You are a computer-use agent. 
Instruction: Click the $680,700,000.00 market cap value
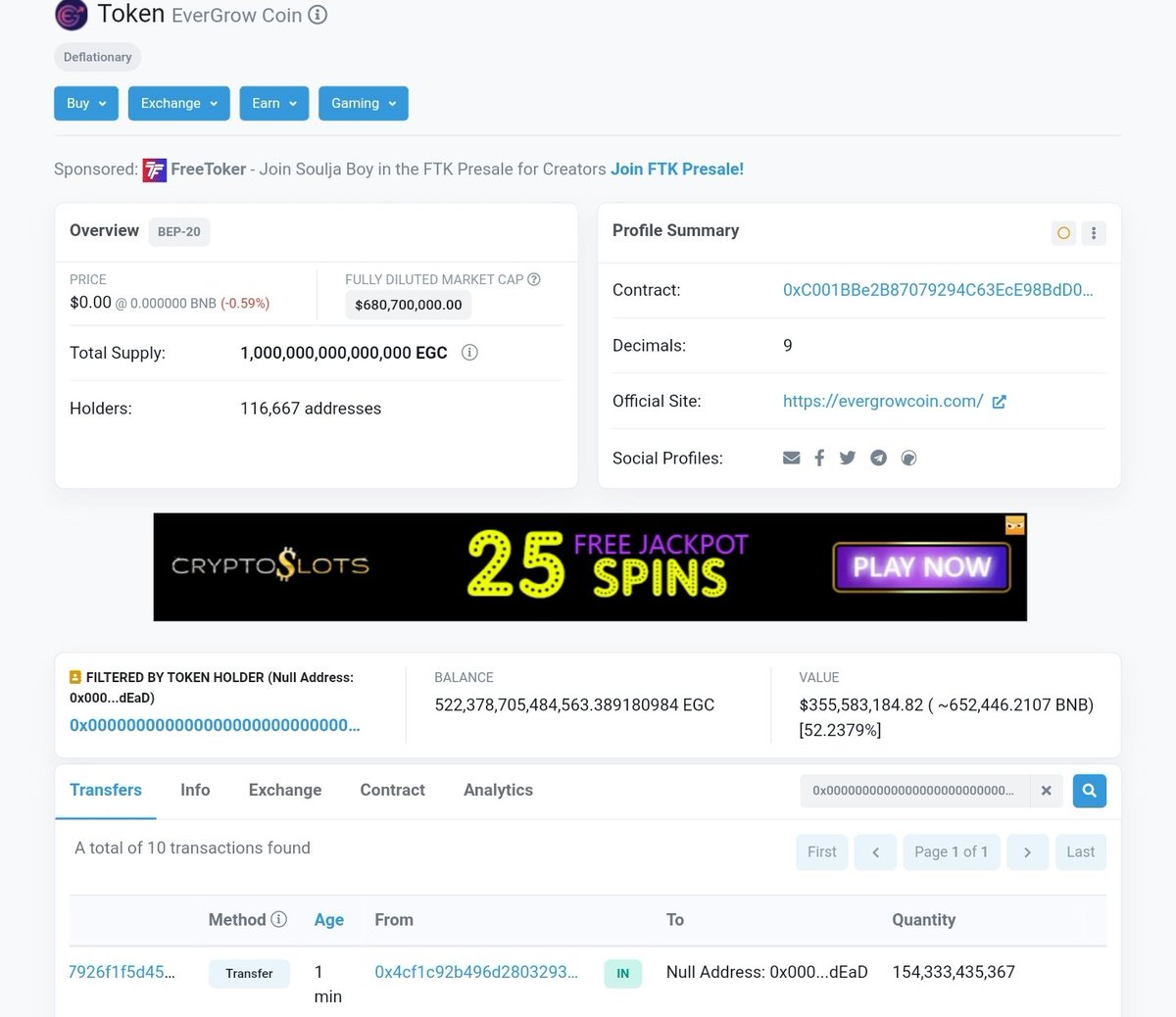409,305
